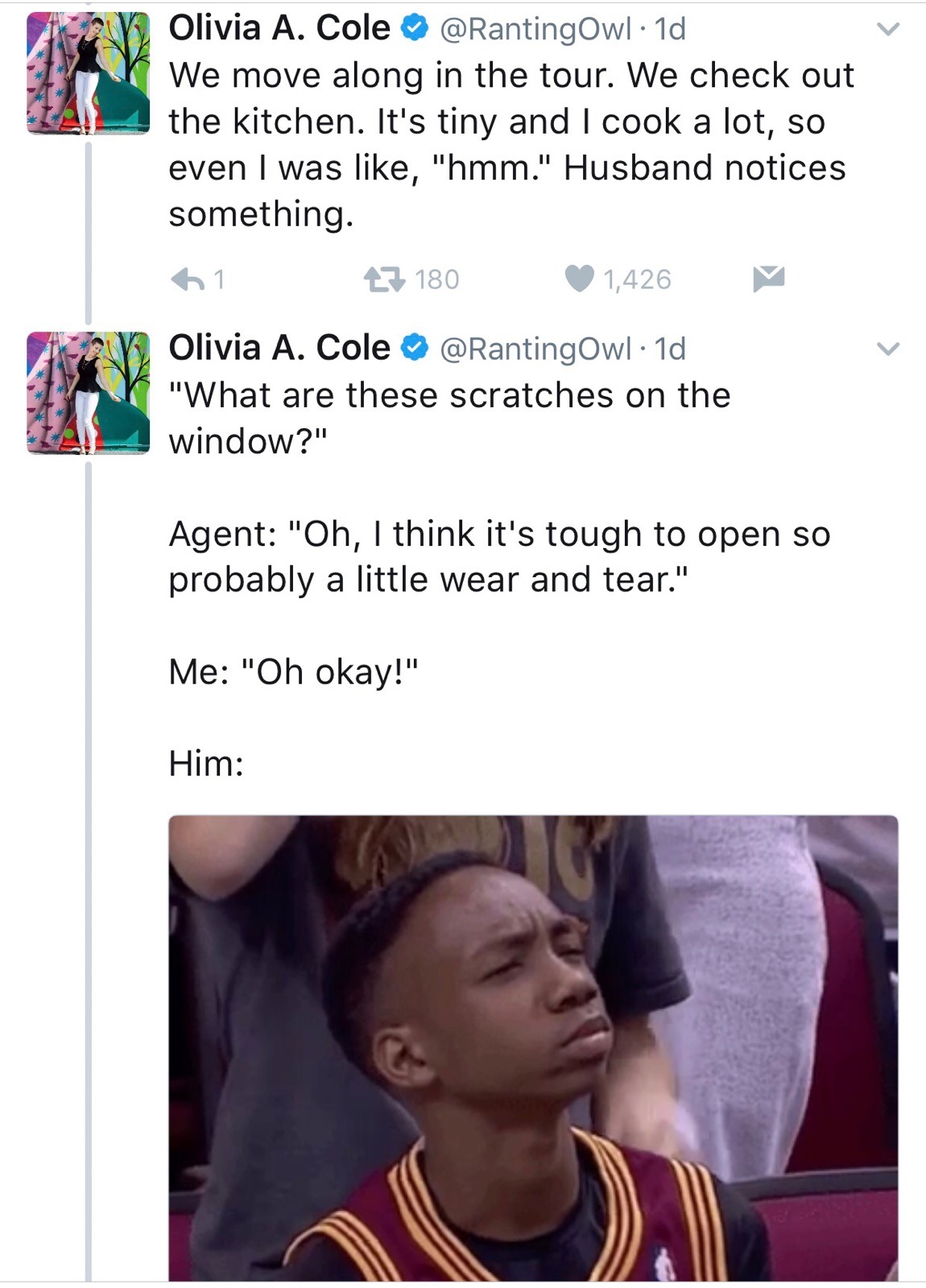
Task: View the 180 retweets count
Action: tap(436, 279)
